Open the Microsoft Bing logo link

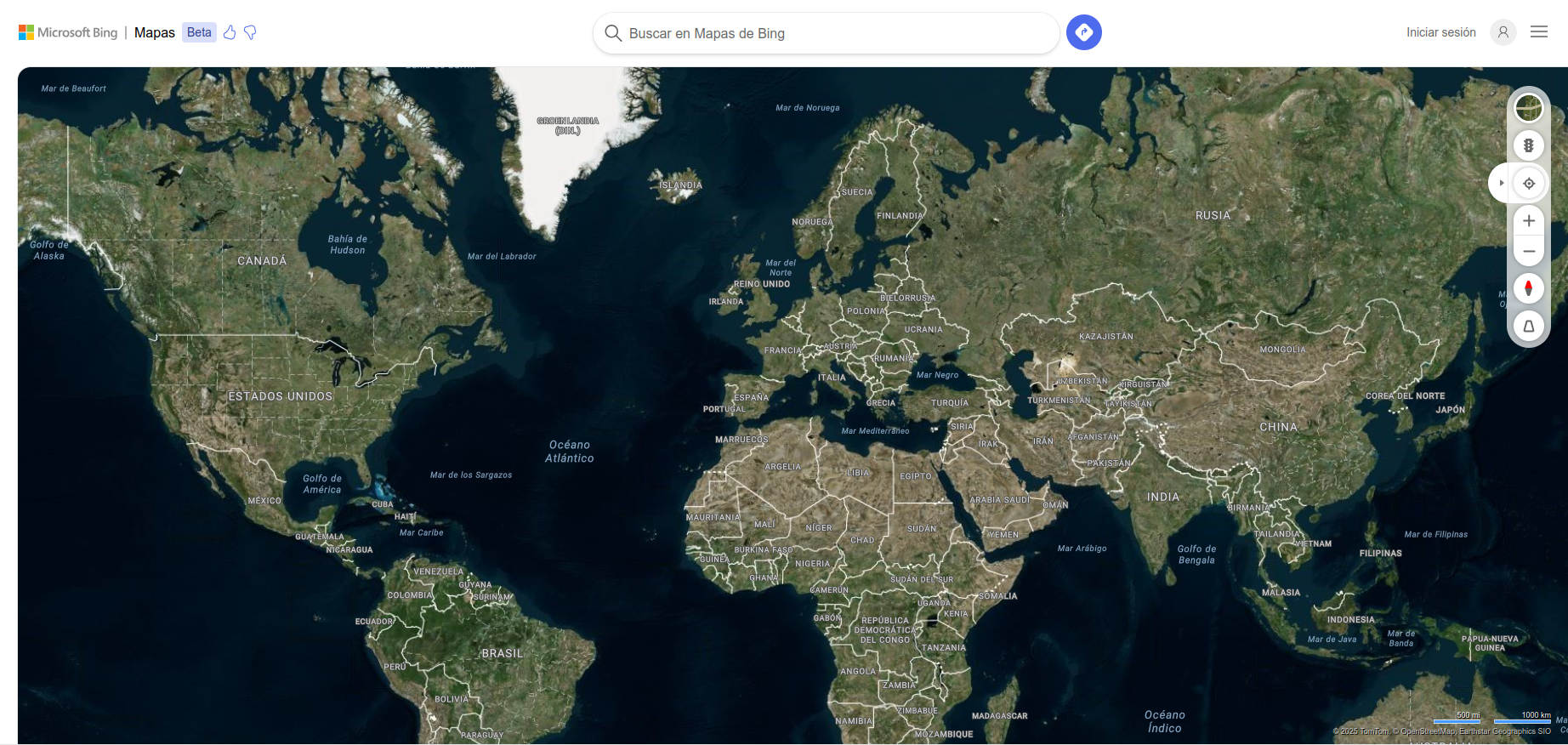[x=68, y=32]
